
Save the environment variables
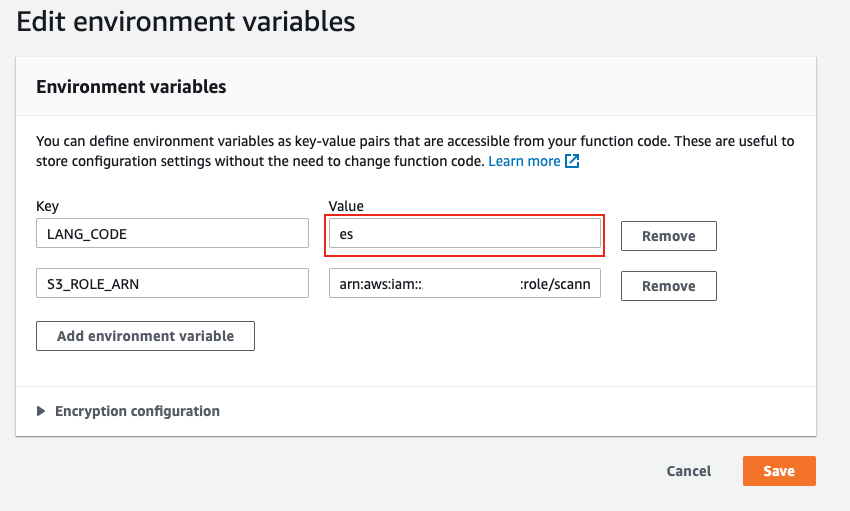click(x=779, y=471)
